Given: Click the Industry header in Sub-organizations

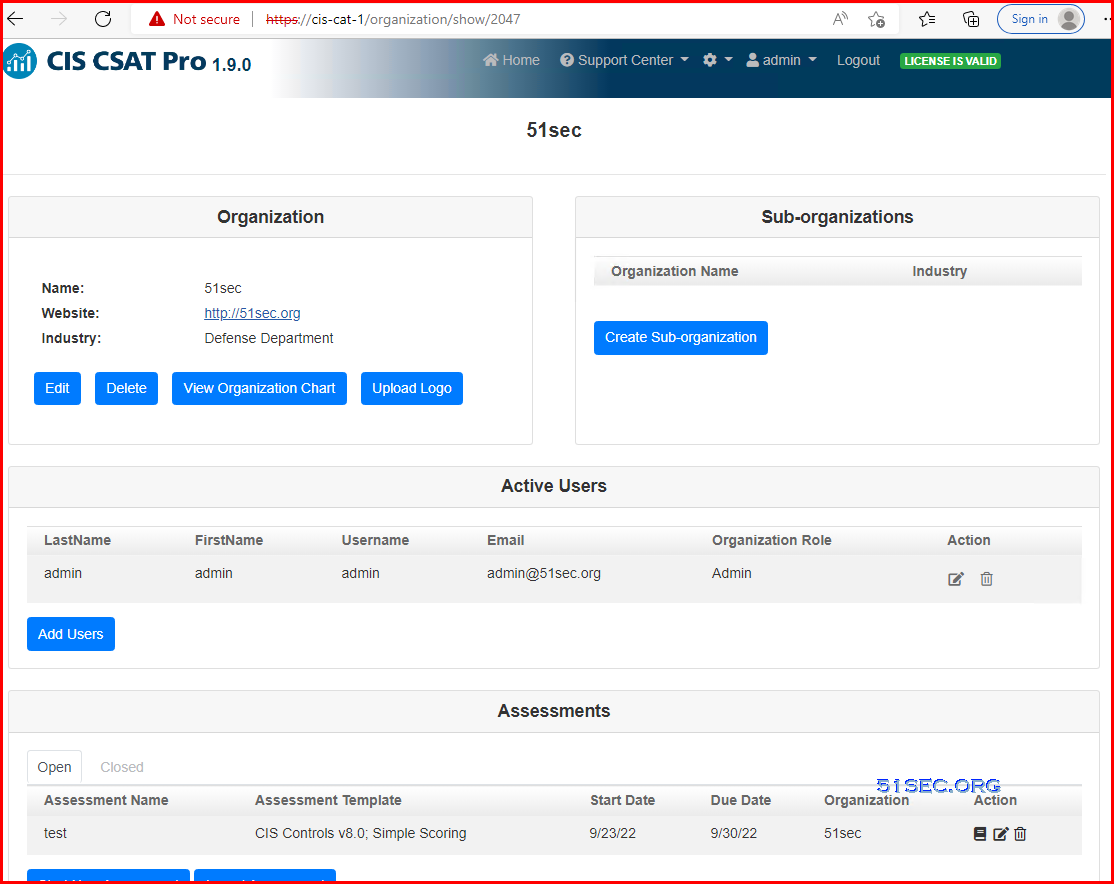Looking at the screenshot, I should coord(940,271).
